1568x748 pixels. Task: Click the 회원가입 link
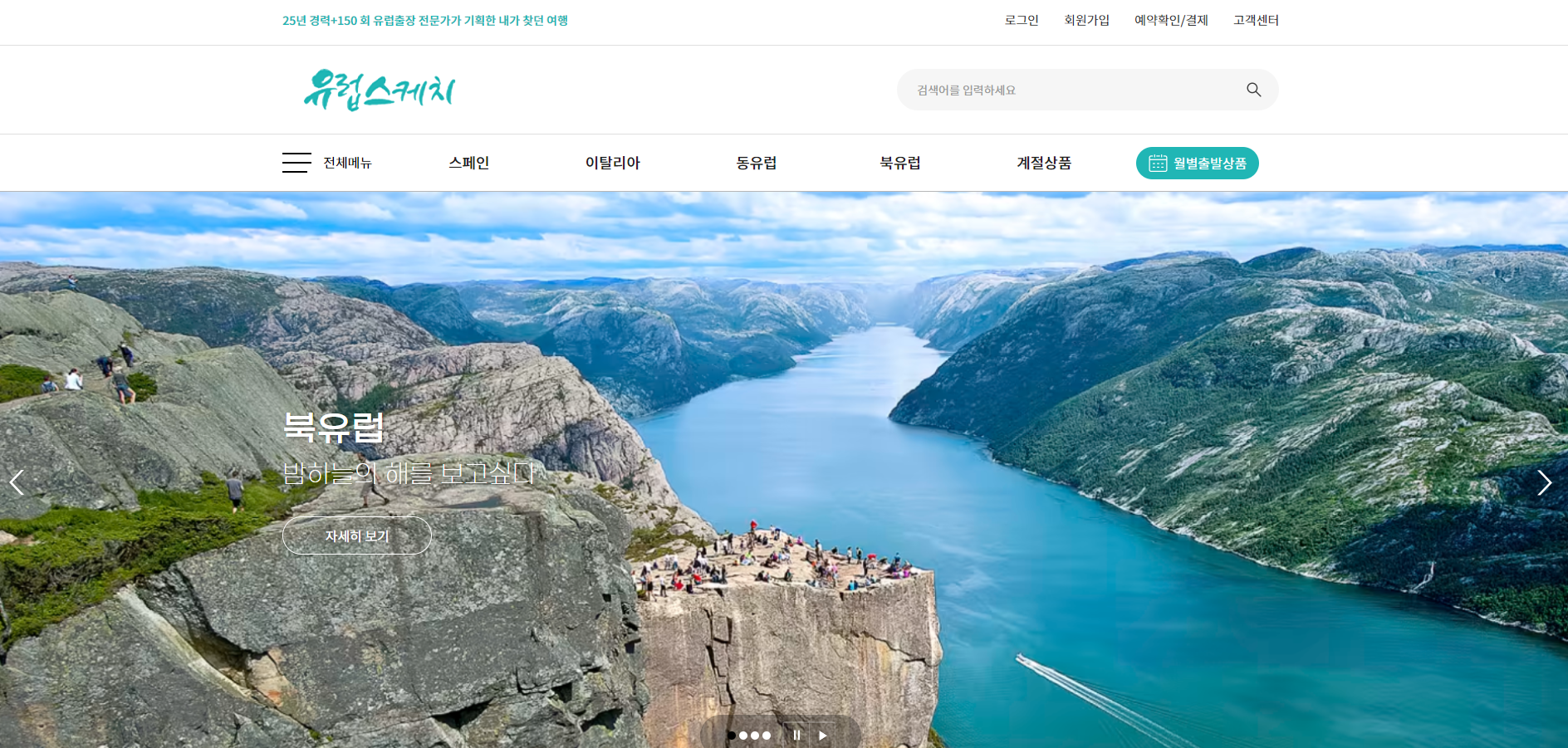1087,20
